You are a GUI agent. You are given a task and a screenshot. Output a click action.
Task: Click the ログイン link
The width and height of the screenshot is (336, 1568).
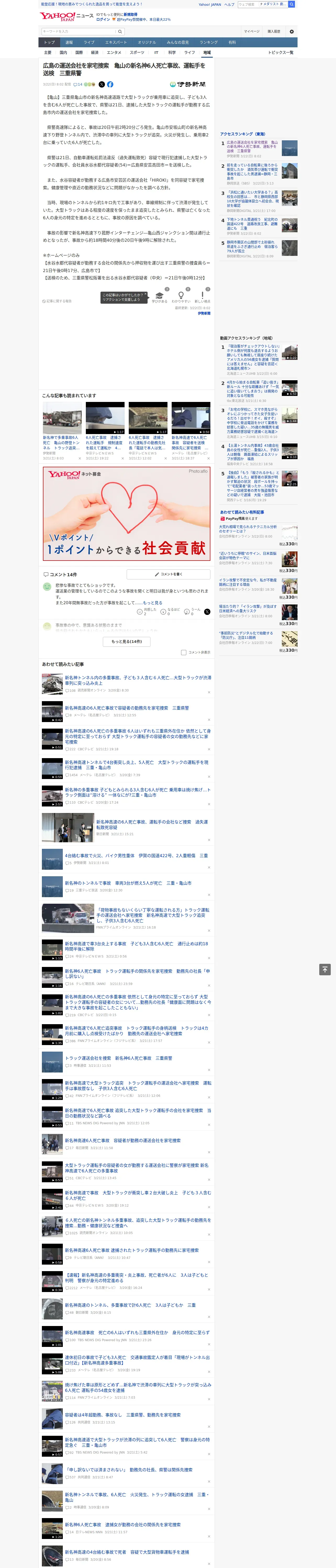point(103,20)
